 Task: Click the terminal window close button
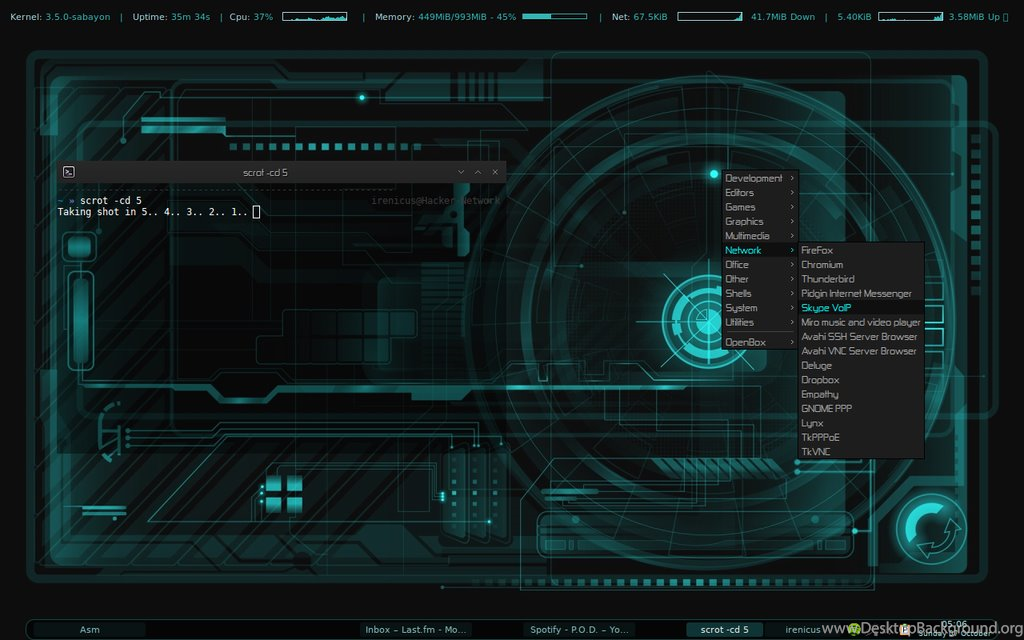pos(495,172)
